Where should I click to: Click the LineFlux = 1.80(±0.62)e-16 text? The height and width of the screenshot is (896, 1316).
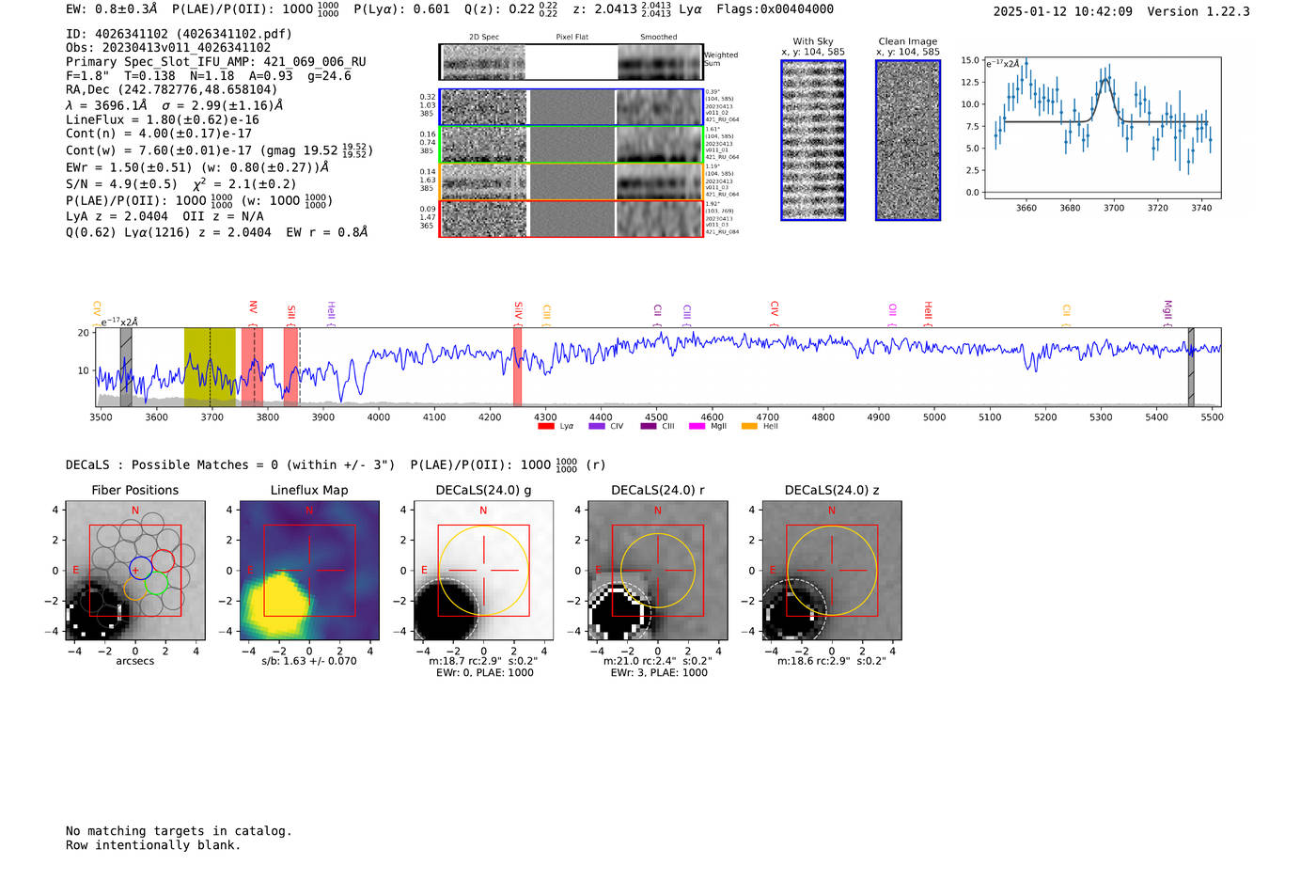pyautogui.click(x=163, y=120)
